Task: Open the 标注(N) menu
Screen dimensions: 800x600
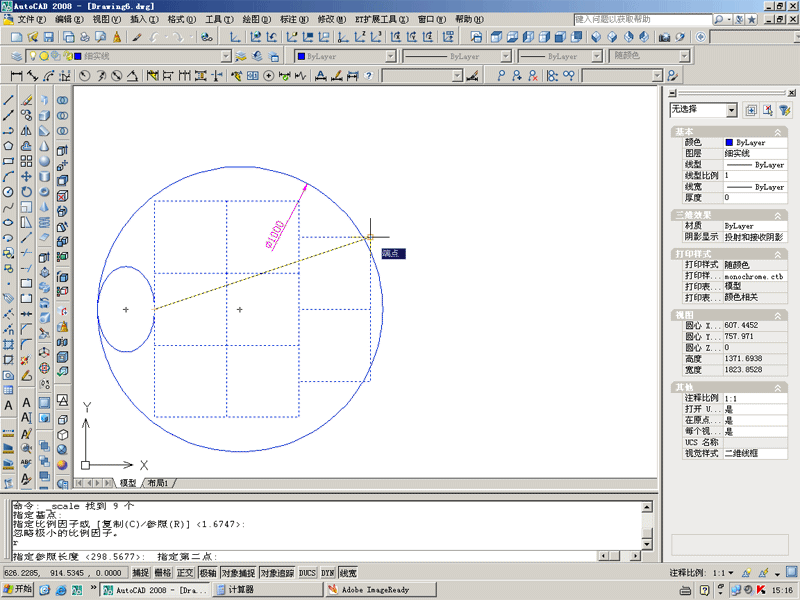Action: [x=294, y=19]
